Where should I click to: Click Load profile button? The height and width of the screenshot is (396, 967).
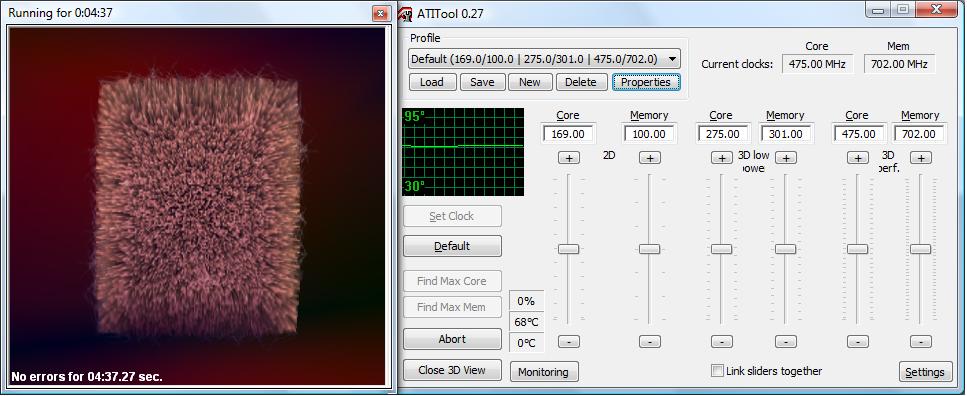coord(432,82)
